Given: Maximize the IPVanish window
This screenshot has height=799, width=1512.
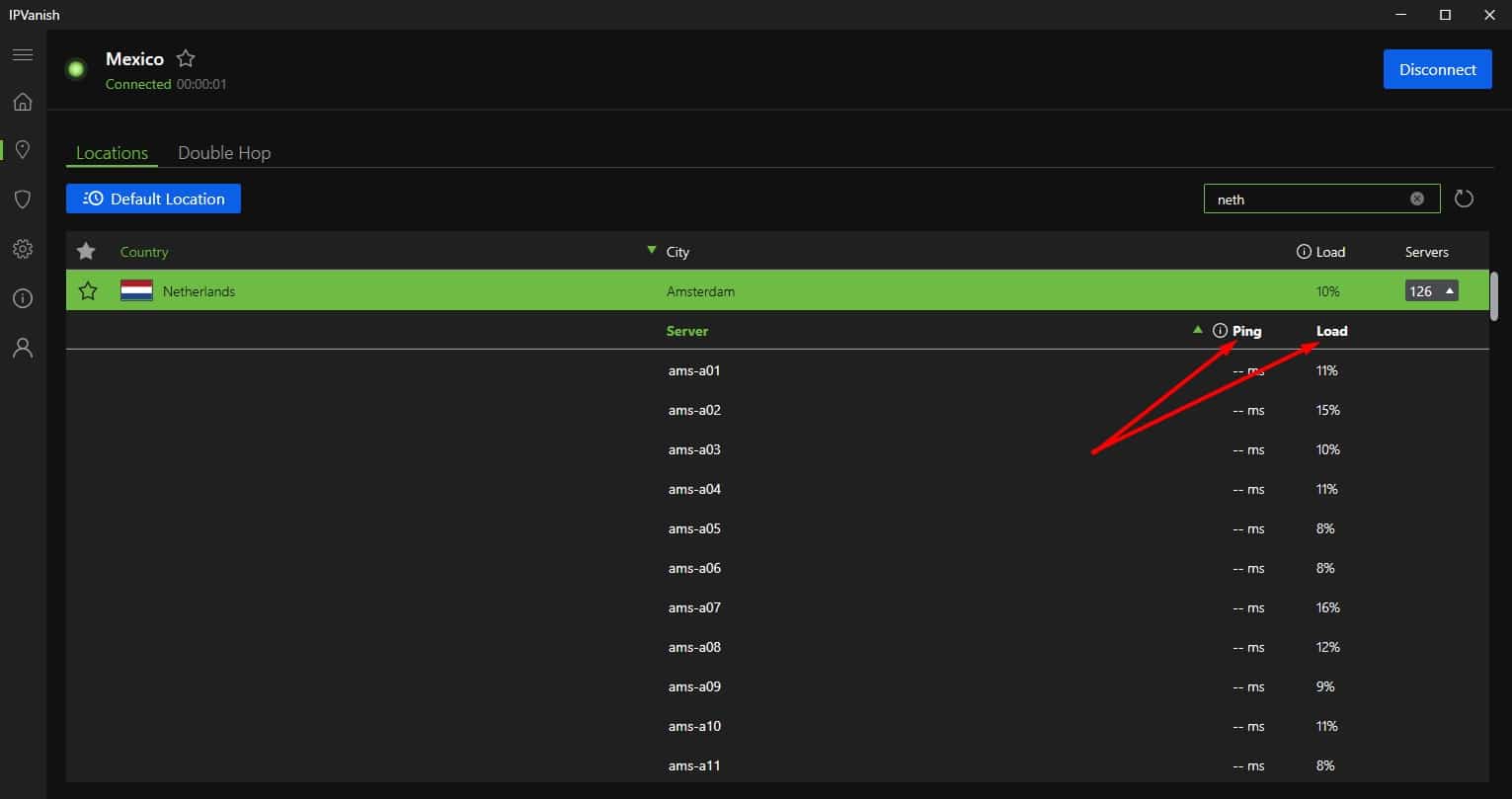Looking at the screenshot, I should pos(1445,15).
